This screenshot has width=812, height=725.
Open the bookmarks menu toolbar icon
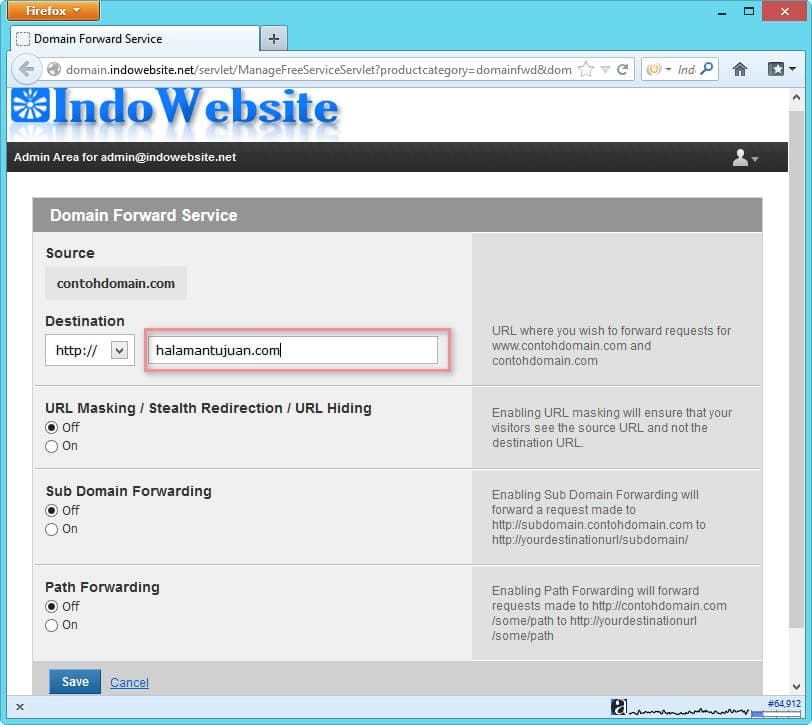tap(780, 70)
